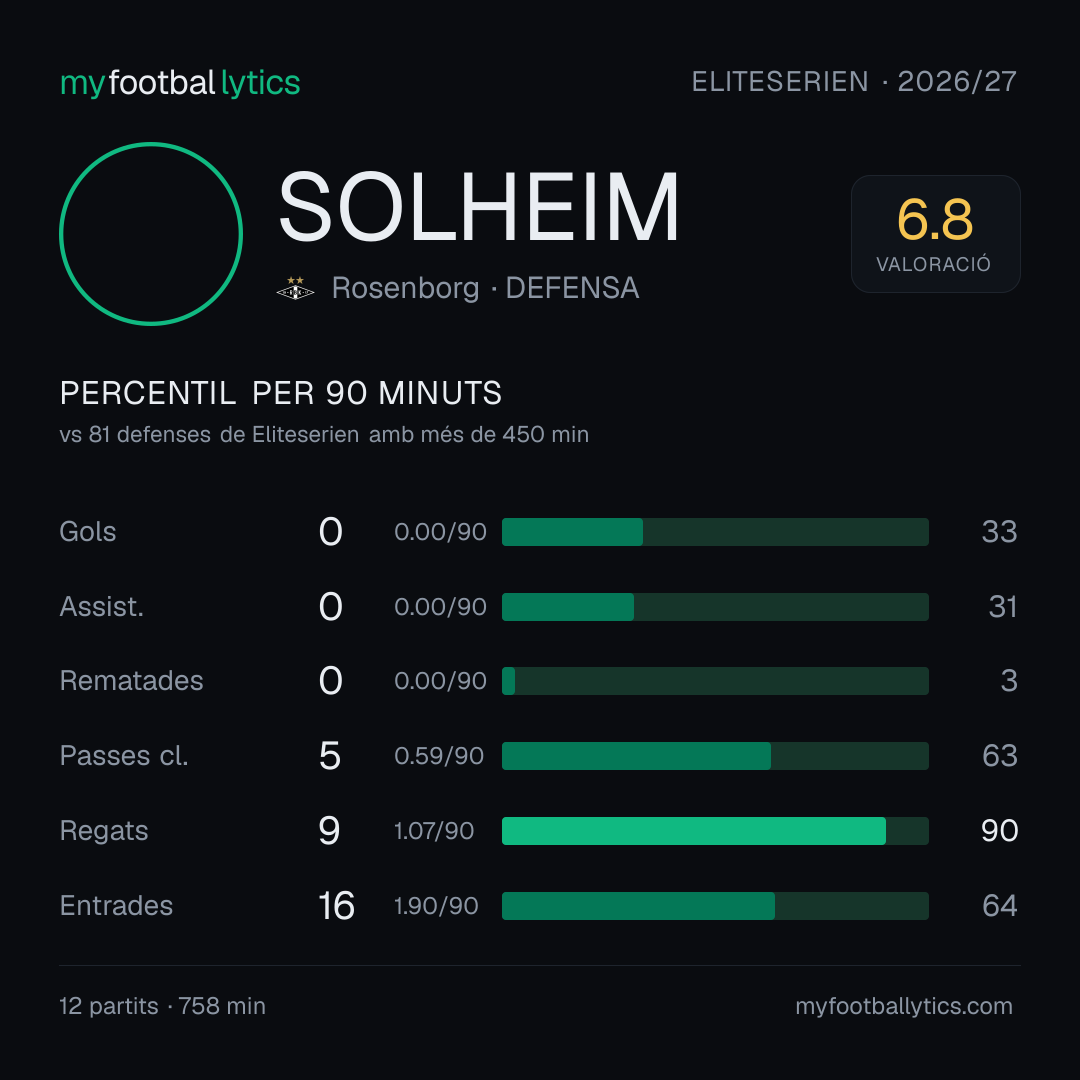Click the 12 partits 758 min footer
The width and height of the screenshot is (1080, 1080).
(163, 1006)
